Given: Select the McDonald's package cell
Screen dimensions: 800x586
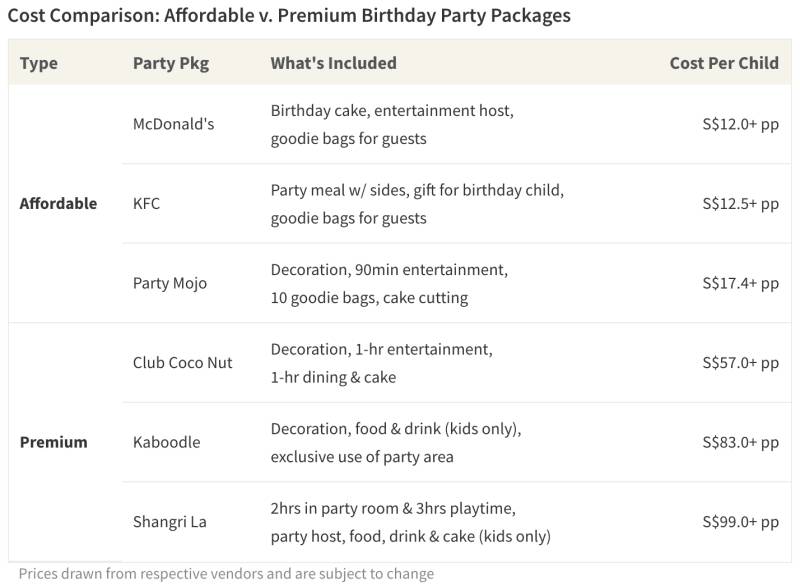Looking at the screenshot, I should click(173, 124).
